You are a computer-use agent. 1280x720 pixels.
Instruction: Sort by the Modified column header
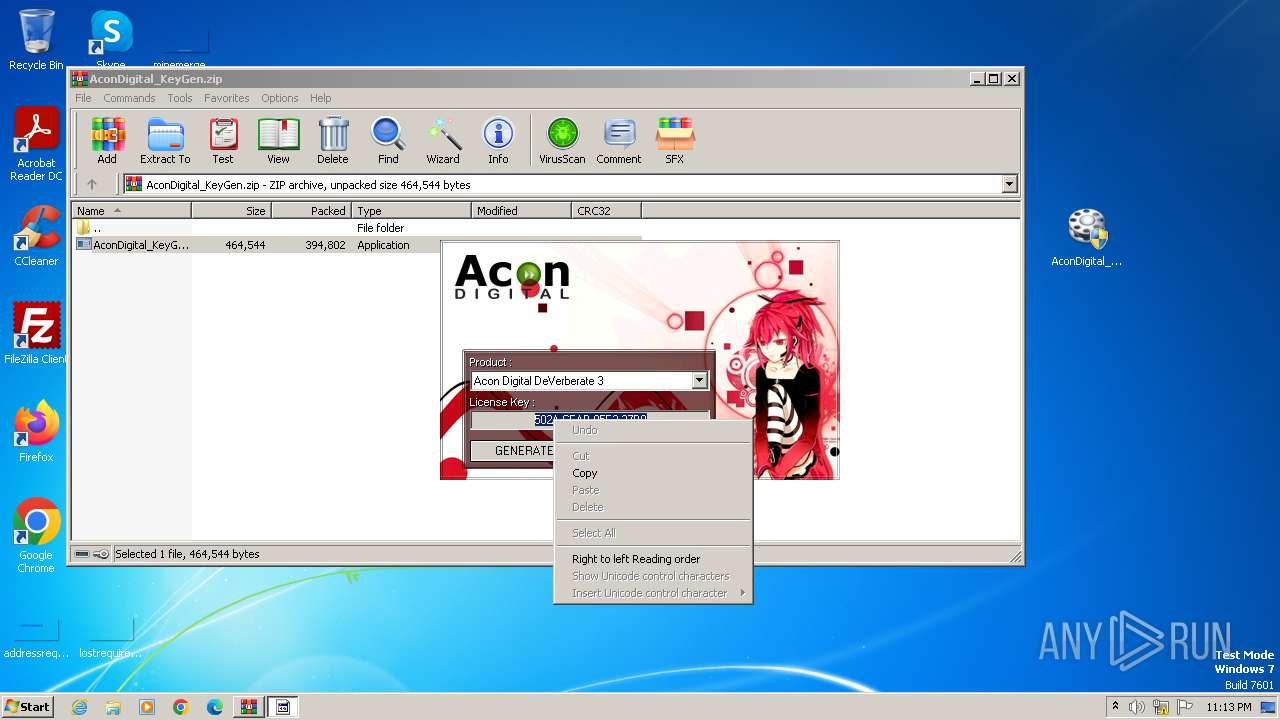click(522, 211)
